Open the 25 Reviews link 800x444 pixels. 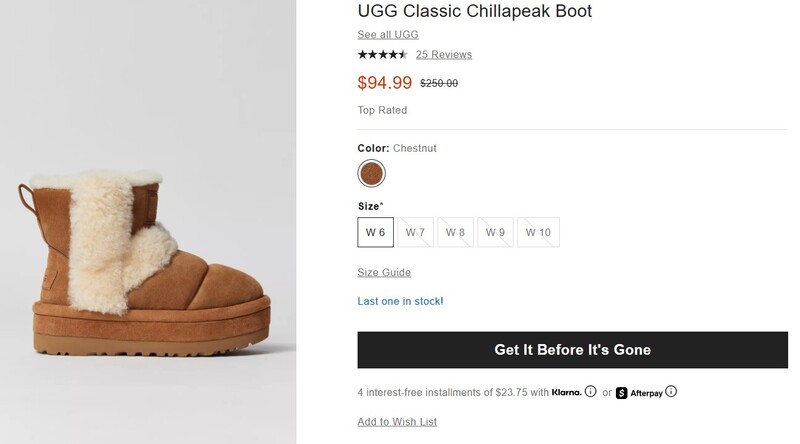[444, 54]
